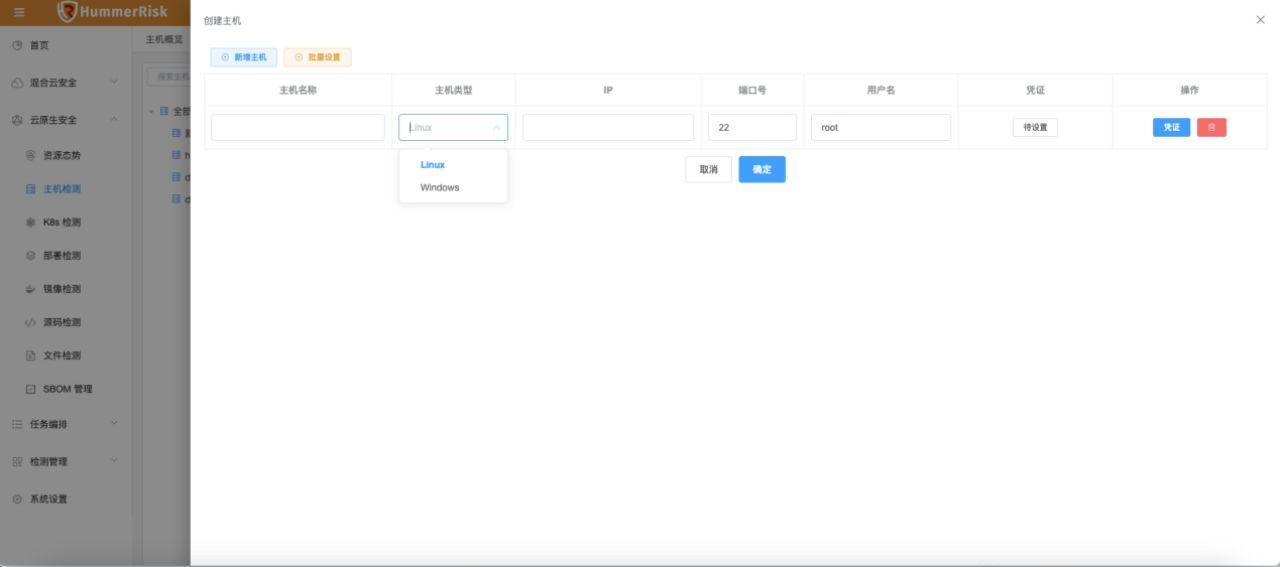Expand the 混合云安全 submenu
This screenshot has height=567, width=1280.
pos(60,83)
